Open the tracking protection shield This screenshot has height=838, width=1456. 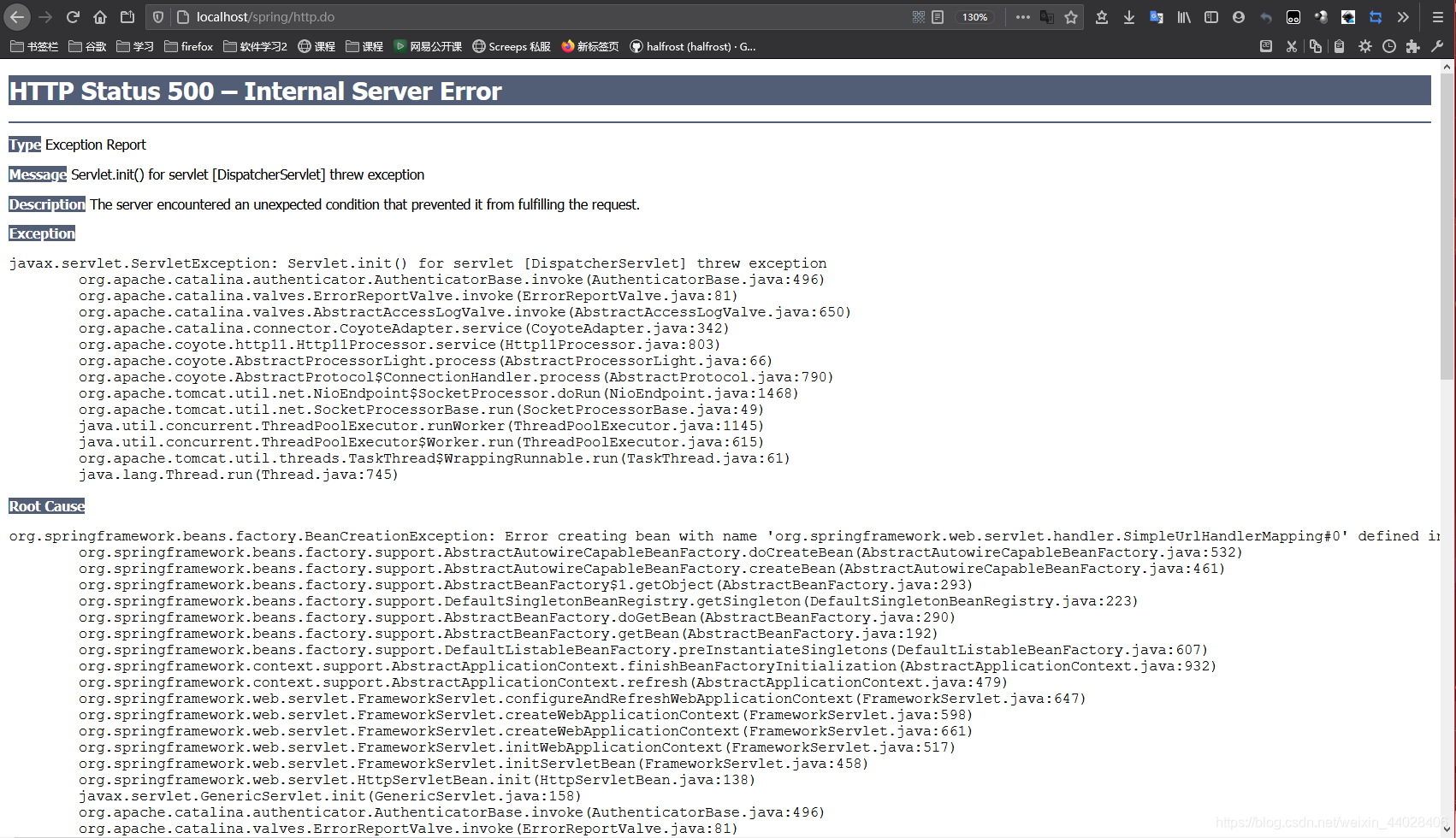[158, 17]
